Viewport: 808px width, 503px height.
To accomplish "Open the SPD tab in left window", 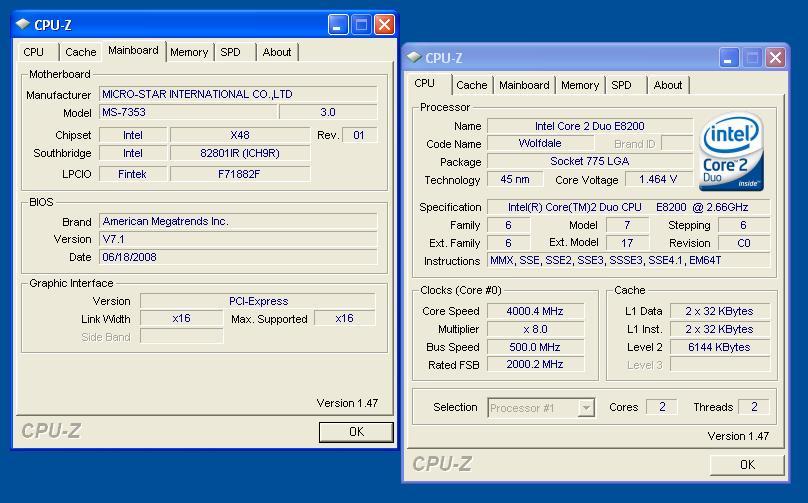I will [230, 52].
